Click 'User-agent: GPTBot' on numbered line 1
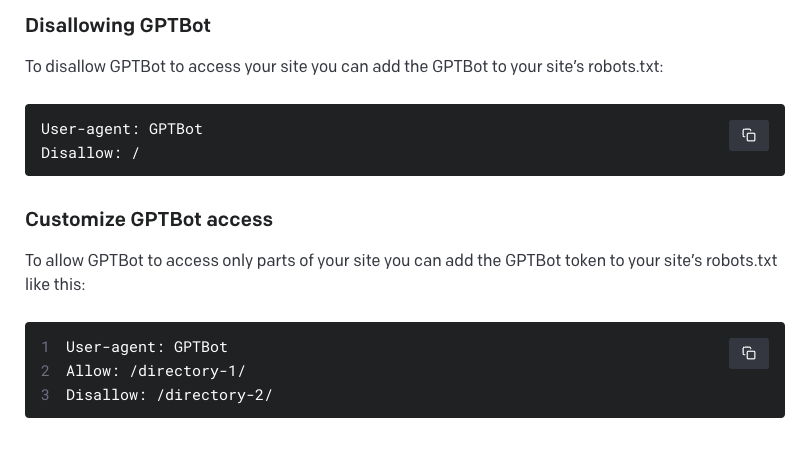The width and height of the screenshot is (809, 451). (147, 347)
